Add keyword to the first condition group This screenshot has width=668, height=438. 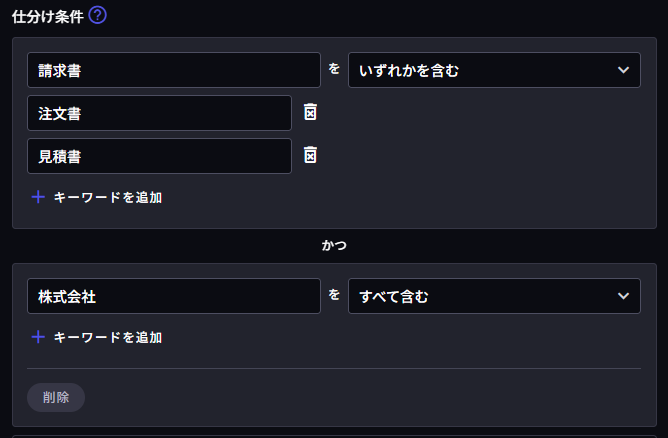(107, 197)
